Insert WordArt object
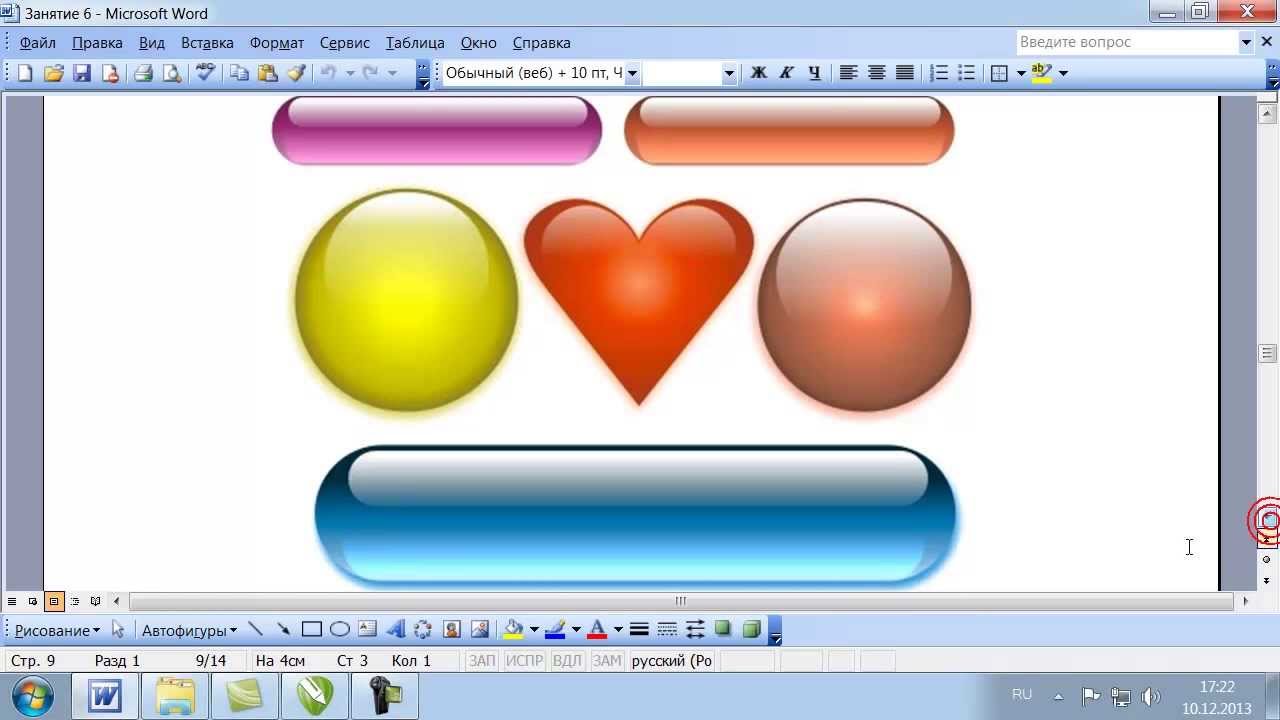The width and height of the screenshot is (1280, 720). [x=395, y=630]
